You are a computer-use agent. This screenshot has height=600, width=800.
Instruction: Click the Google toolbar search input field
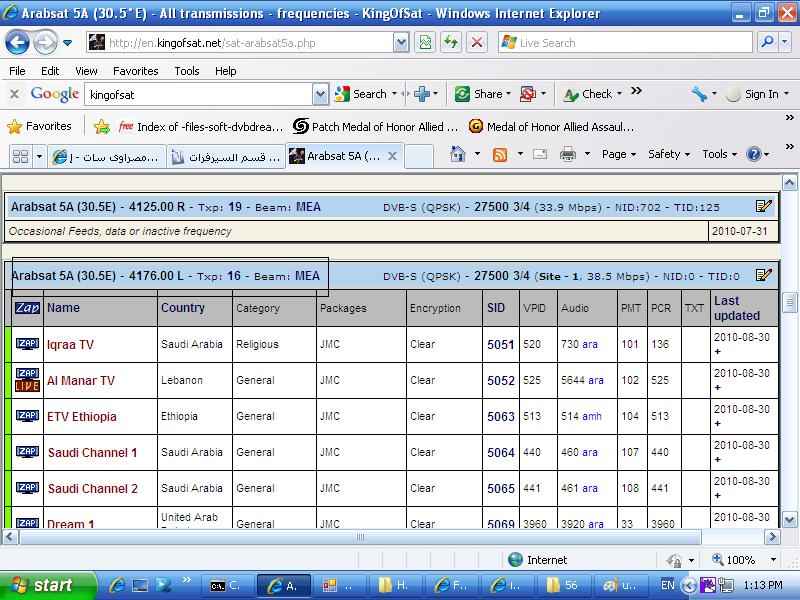pyautogui.click(x=199, y=94)
